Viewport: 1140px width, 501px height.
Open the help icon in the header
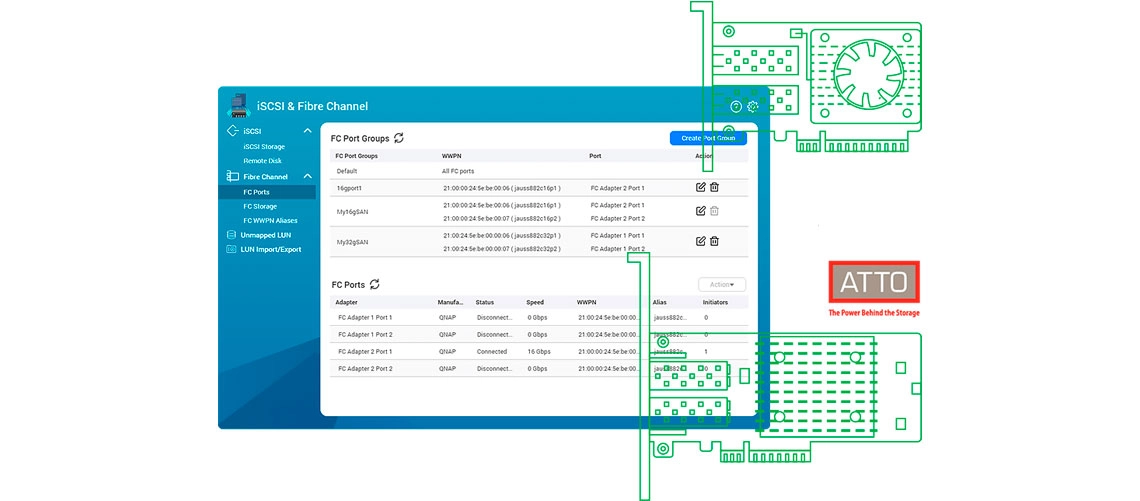tap(736, 107)
